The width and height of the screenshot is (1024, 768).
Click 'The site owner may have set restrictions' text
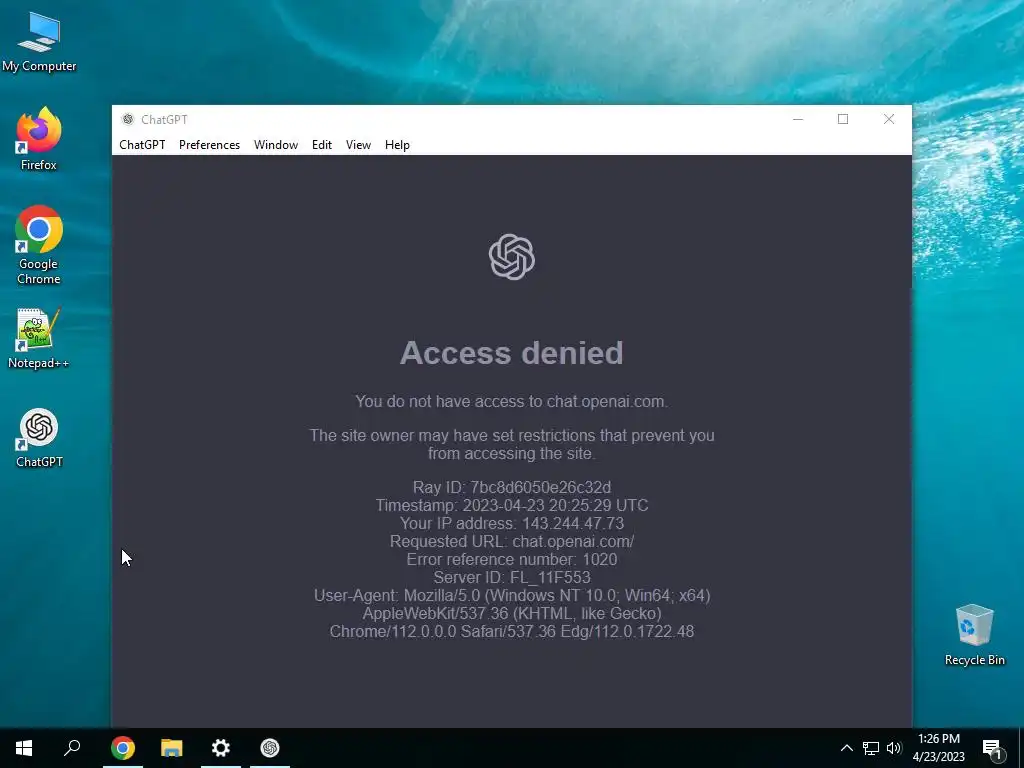(512, 445)
